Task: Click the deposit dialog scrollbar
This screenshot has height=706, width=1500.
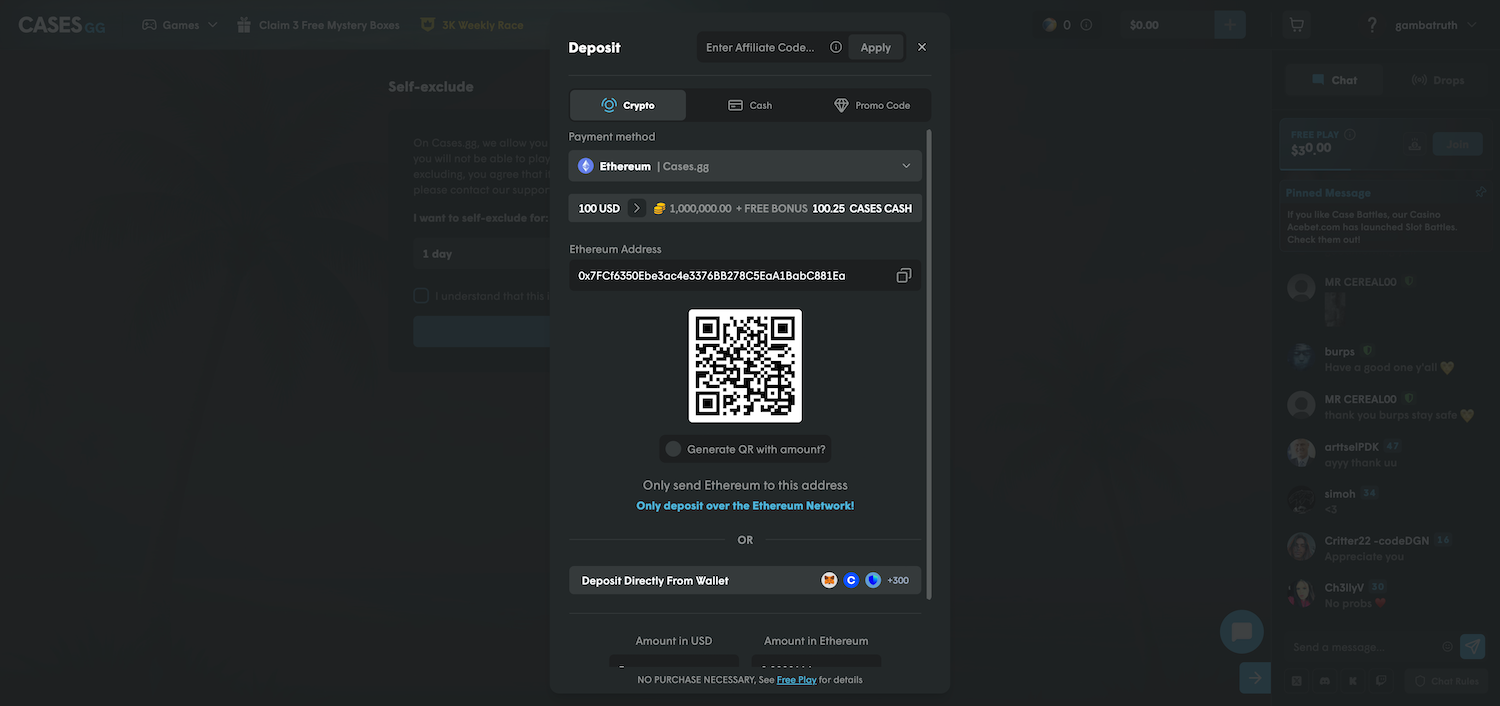Action: click(x=929, y=364)
